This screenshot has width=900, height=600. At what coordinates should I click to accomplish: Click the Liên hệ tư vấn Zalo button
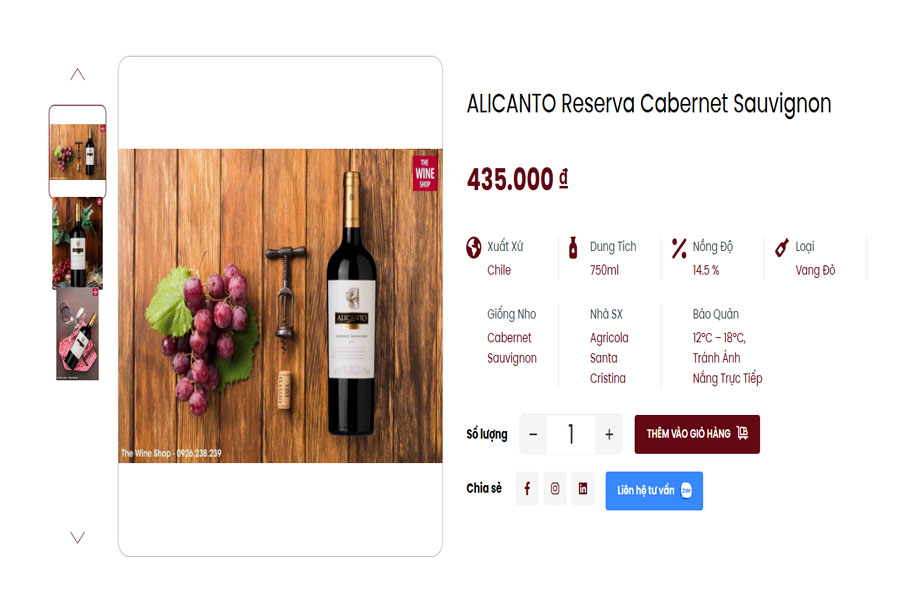coord(654,491)
